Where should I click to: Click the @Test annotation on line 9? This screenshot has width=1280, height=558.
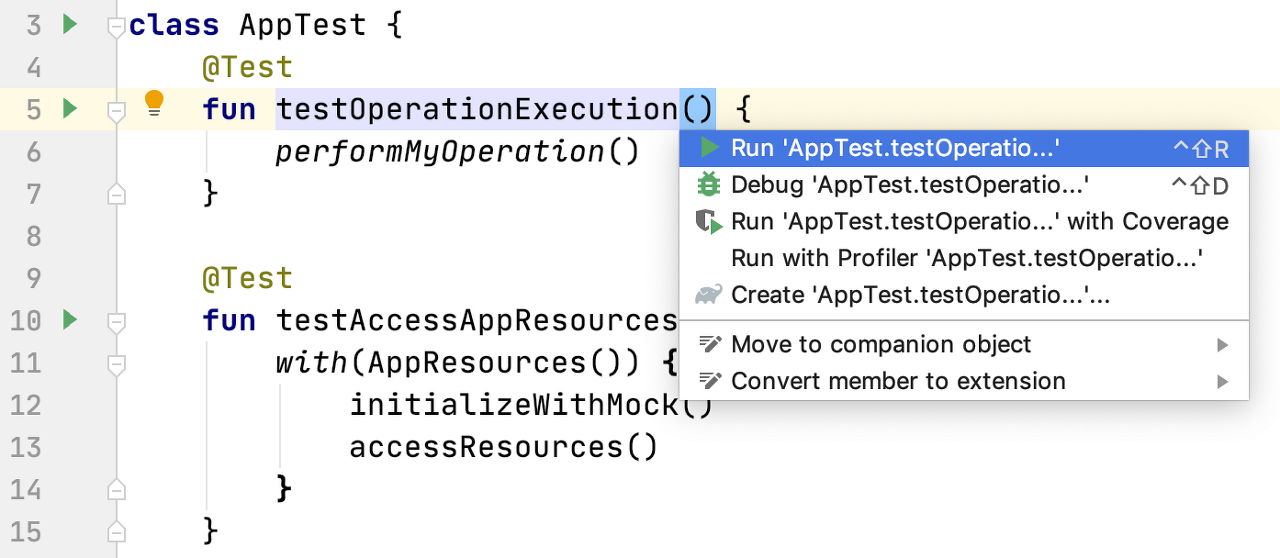247,278
